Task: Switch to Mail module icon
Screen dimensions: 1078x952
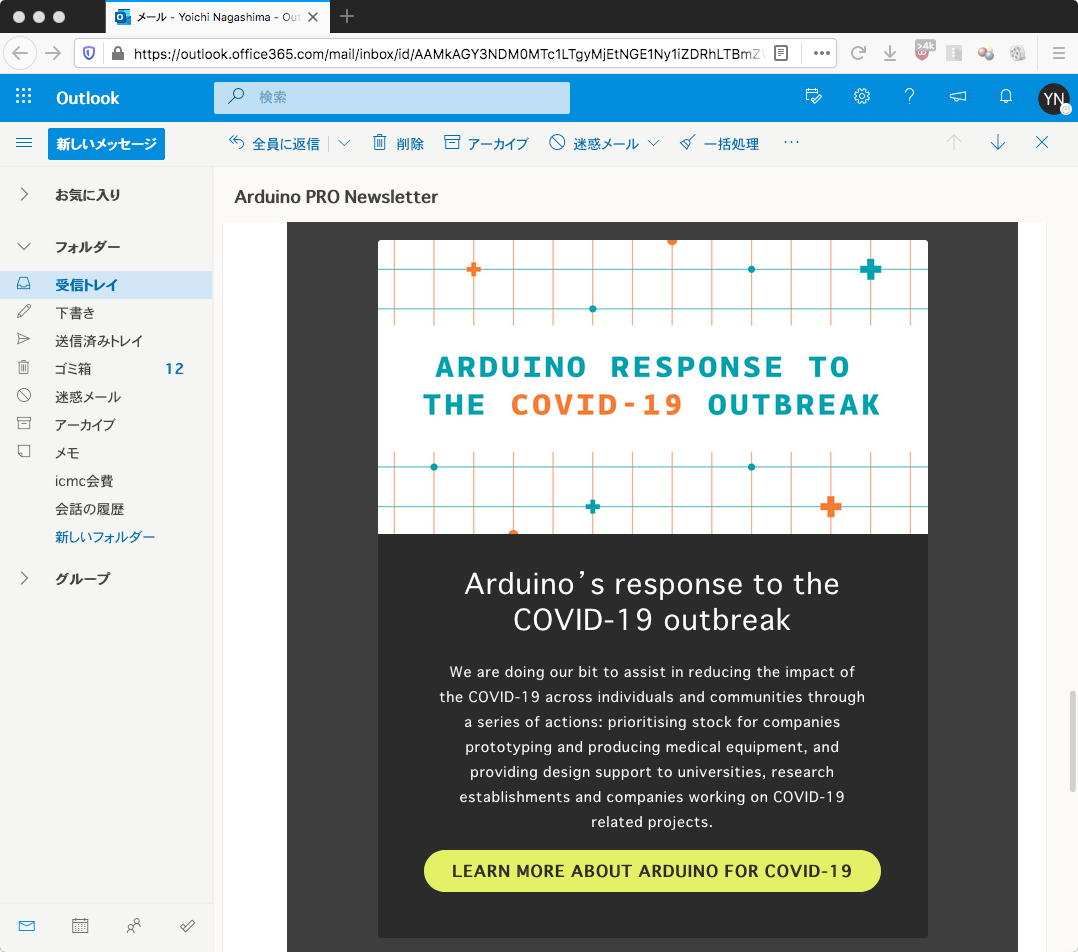Action: tap(27, 926)
